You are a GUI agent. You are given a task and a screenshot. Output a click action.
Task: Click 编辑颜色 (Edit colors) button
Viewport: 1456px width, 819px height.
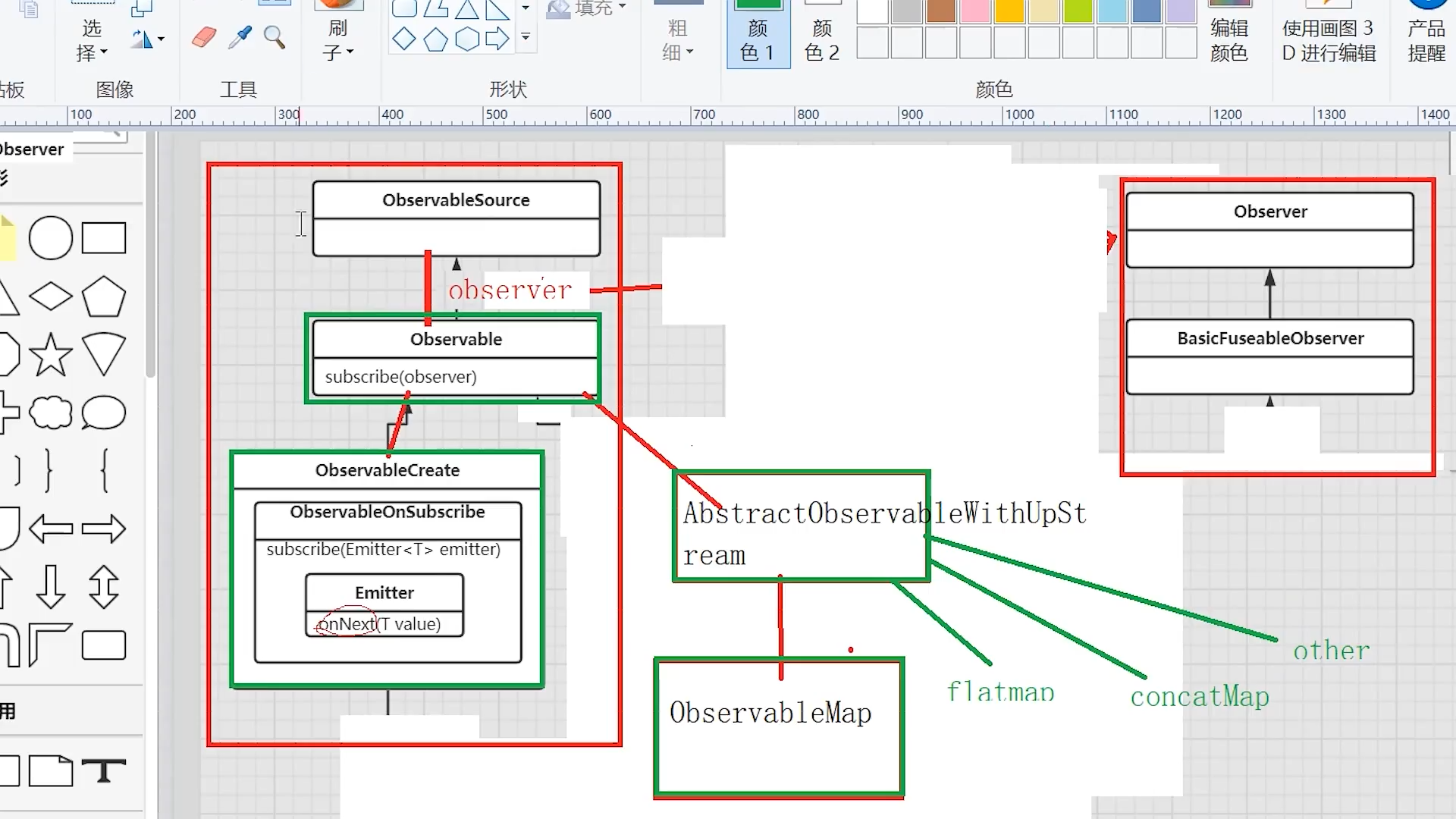(x=1228, y=38)
